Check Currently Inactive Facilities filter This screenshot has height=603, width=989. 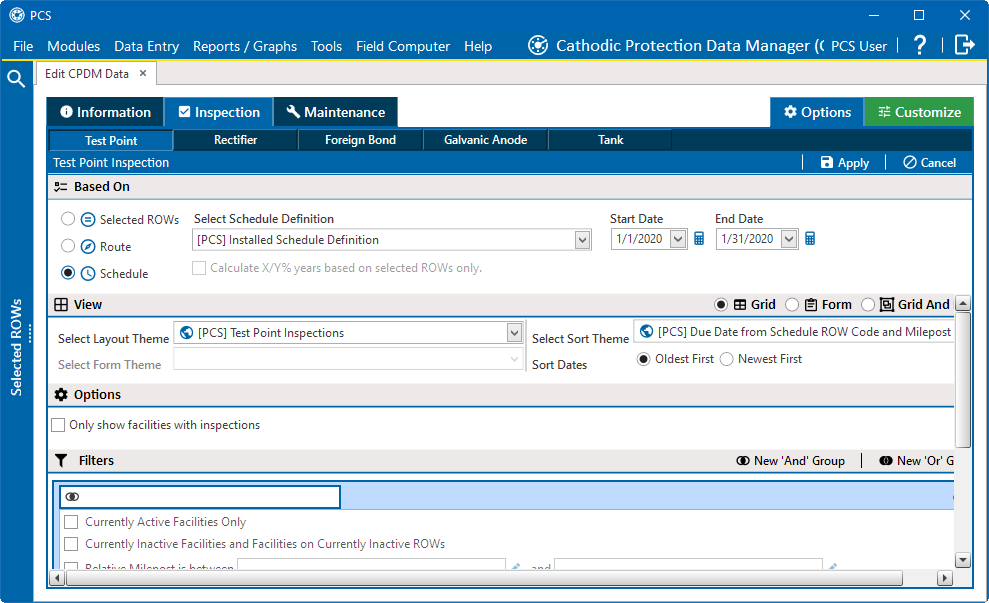[x=71, y=544]
